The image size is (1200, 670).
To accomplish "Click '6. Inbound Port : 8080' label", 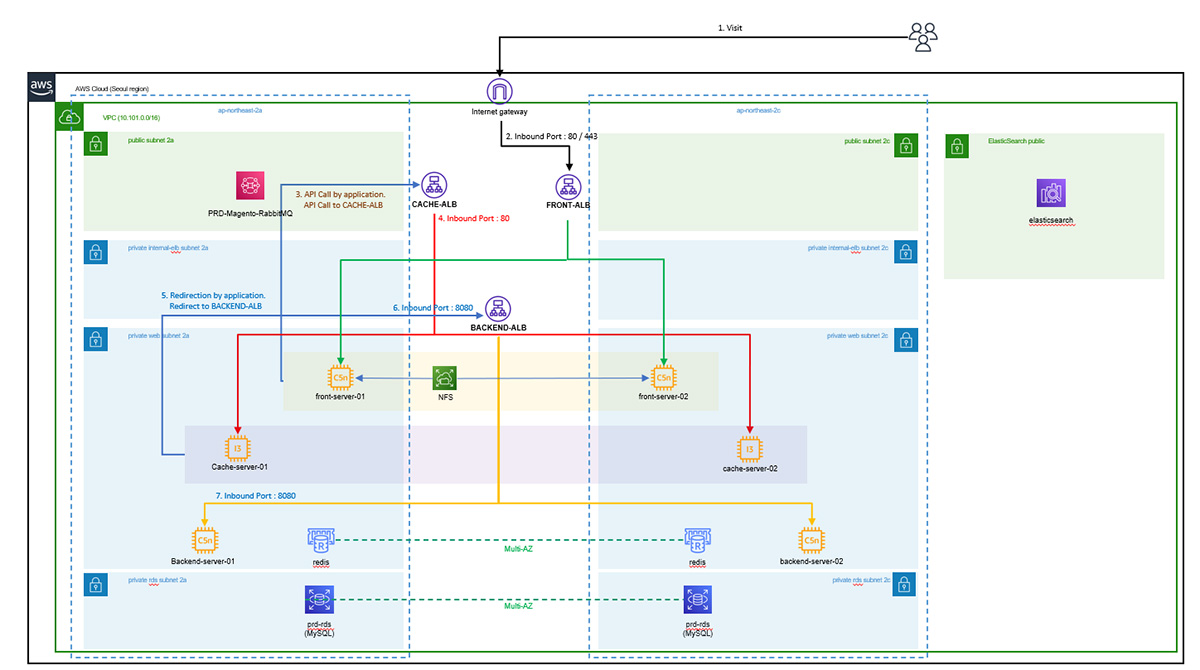I will point(434,308).
